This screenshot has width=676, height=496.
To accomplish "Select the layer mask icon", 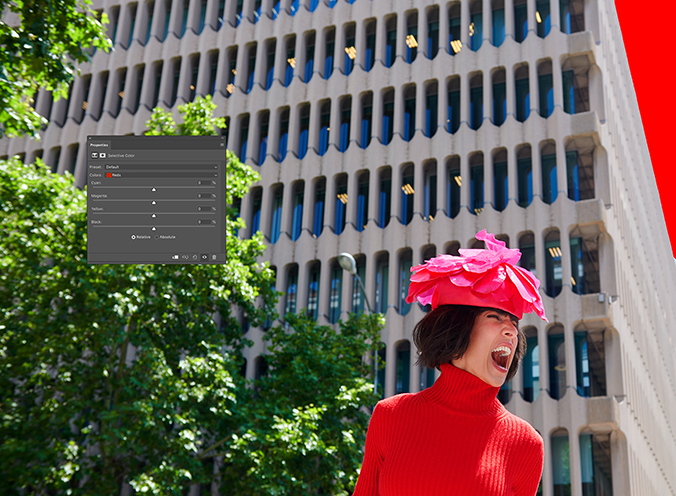I will tap(102, 156).
